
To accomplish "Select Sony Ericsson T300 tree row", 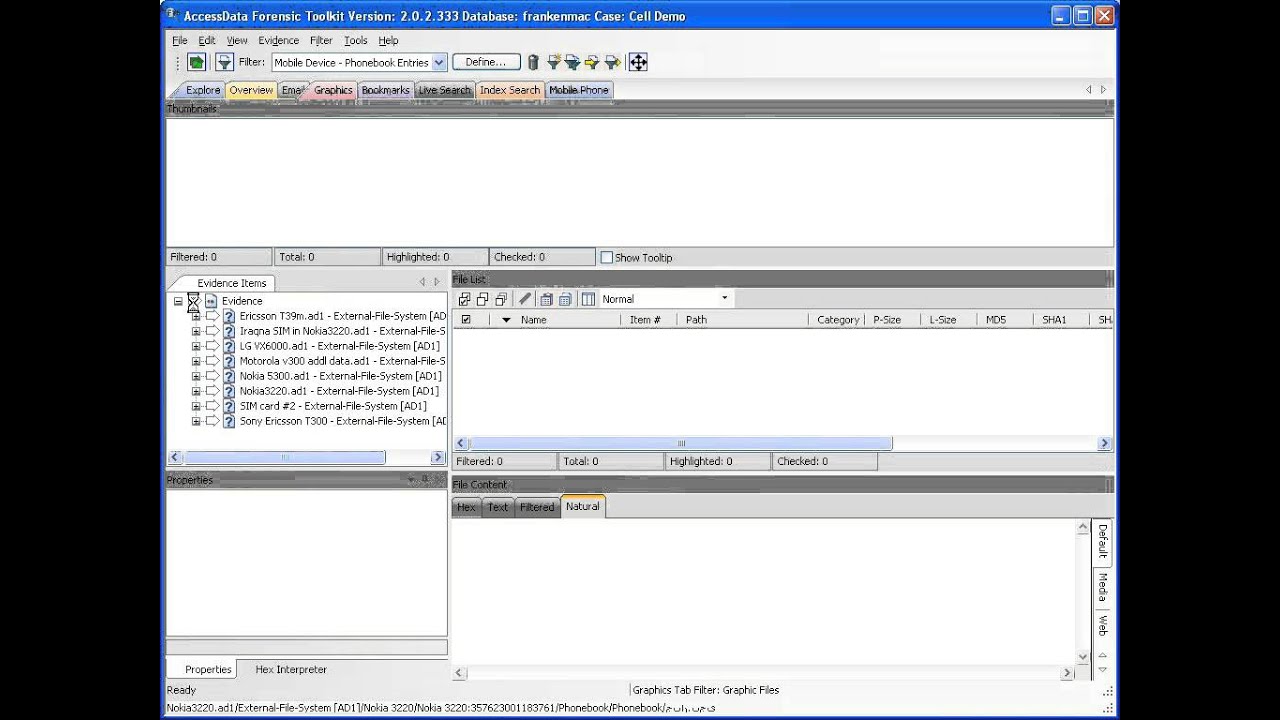I will [342, 421].
